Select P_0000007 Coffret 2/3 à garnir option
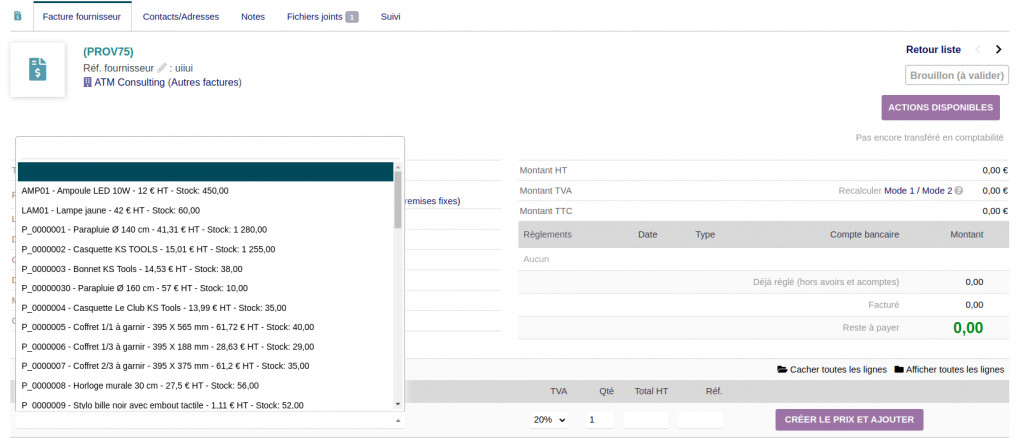Viewport: 1024px width, 438px height. pos(205,366)
